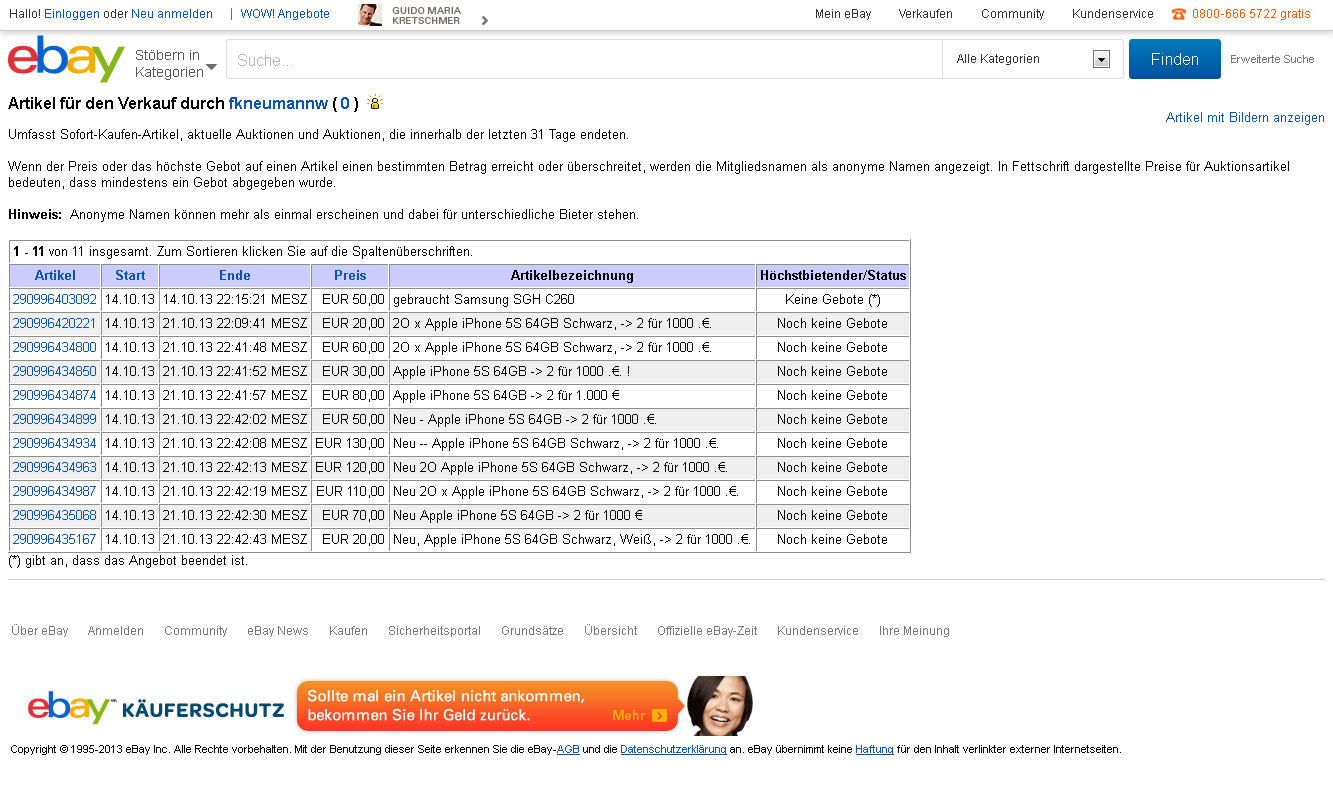Open item 290996435167
This screenshot has height=808, width=1333.
tap(54, 540)
